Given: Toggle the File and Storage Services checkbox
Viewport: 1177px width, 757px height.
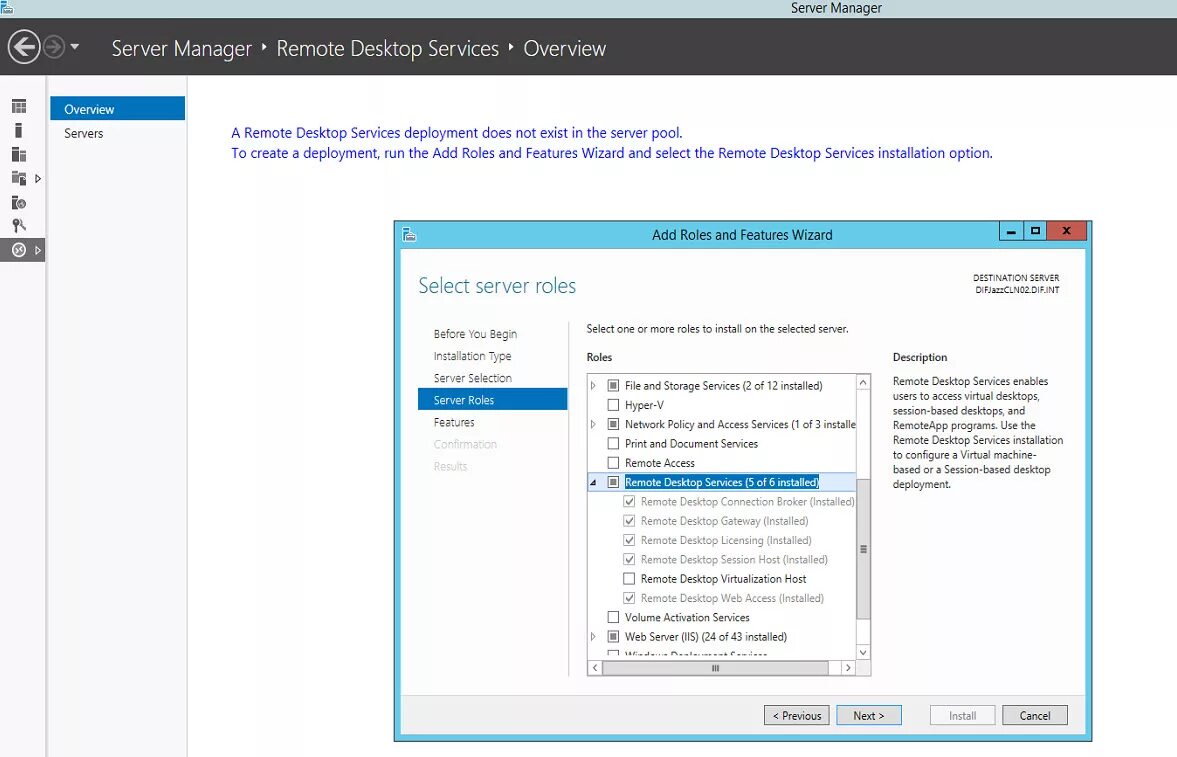Looking at the screenshot, I should pyautogui.click(x=613, y=385).
